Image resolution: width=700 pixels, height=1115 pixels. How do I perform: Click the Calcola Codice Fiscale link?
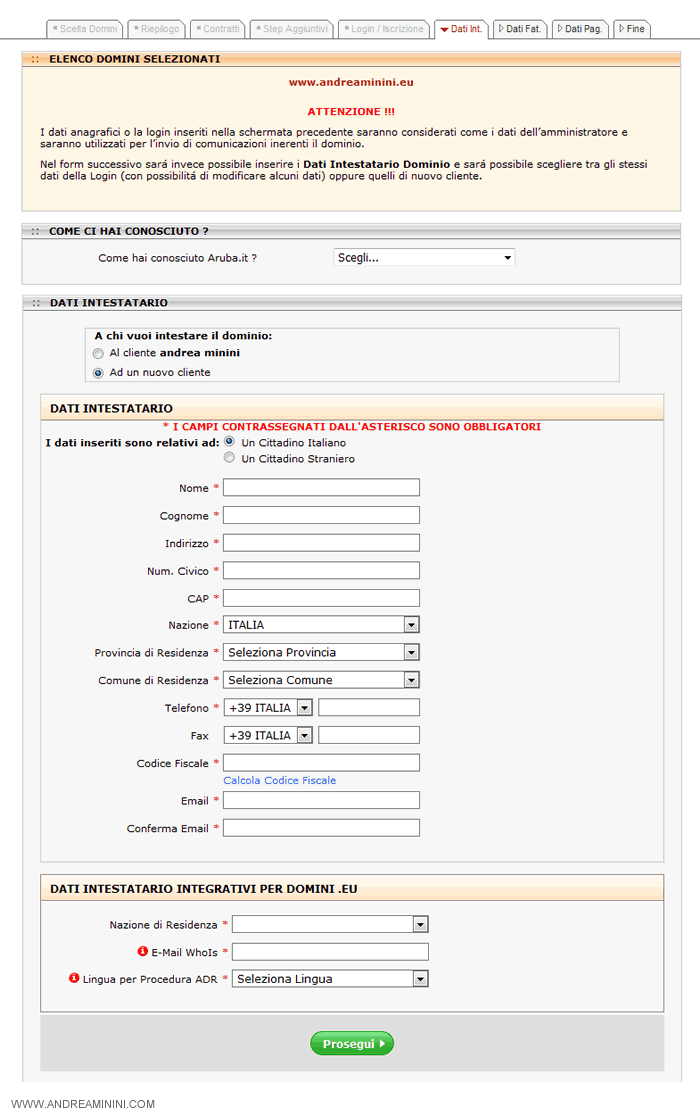coord(280,780)
